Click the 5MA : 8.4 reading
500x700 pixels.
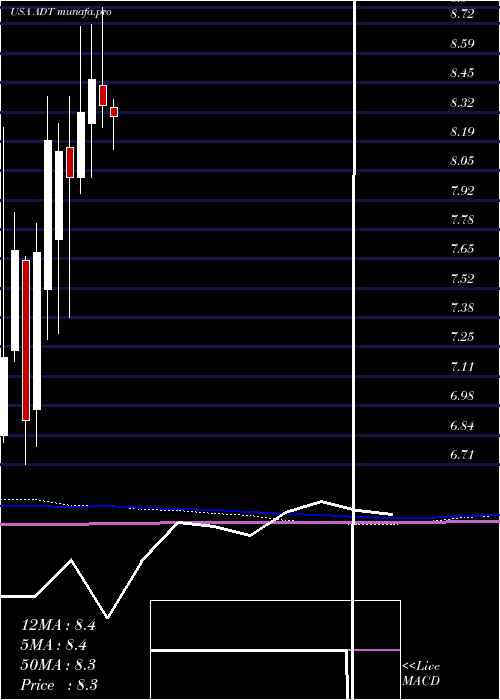click(x=54, y=645)
